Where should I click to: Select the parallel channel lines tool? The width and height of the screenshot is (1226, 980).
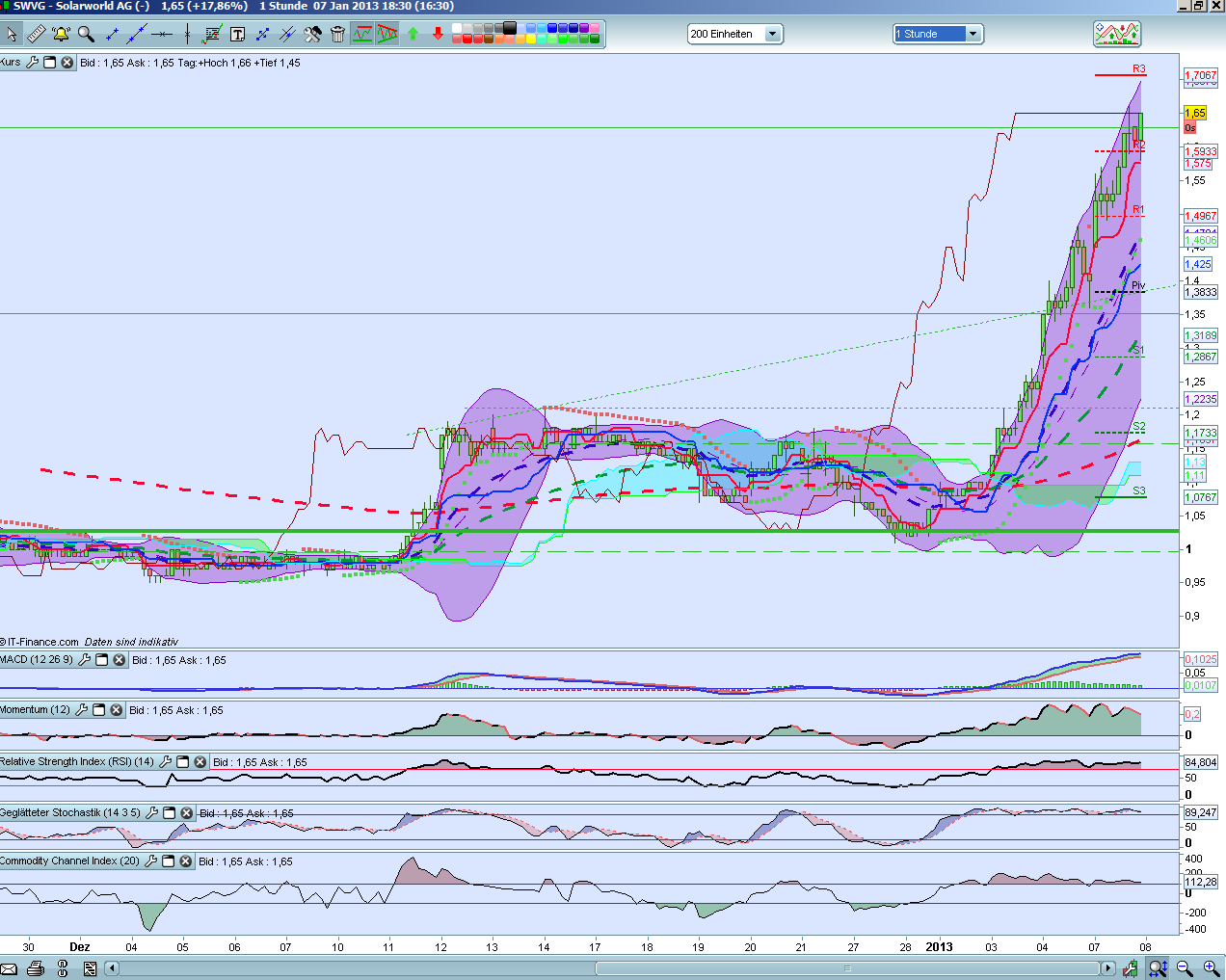(286, 35)
